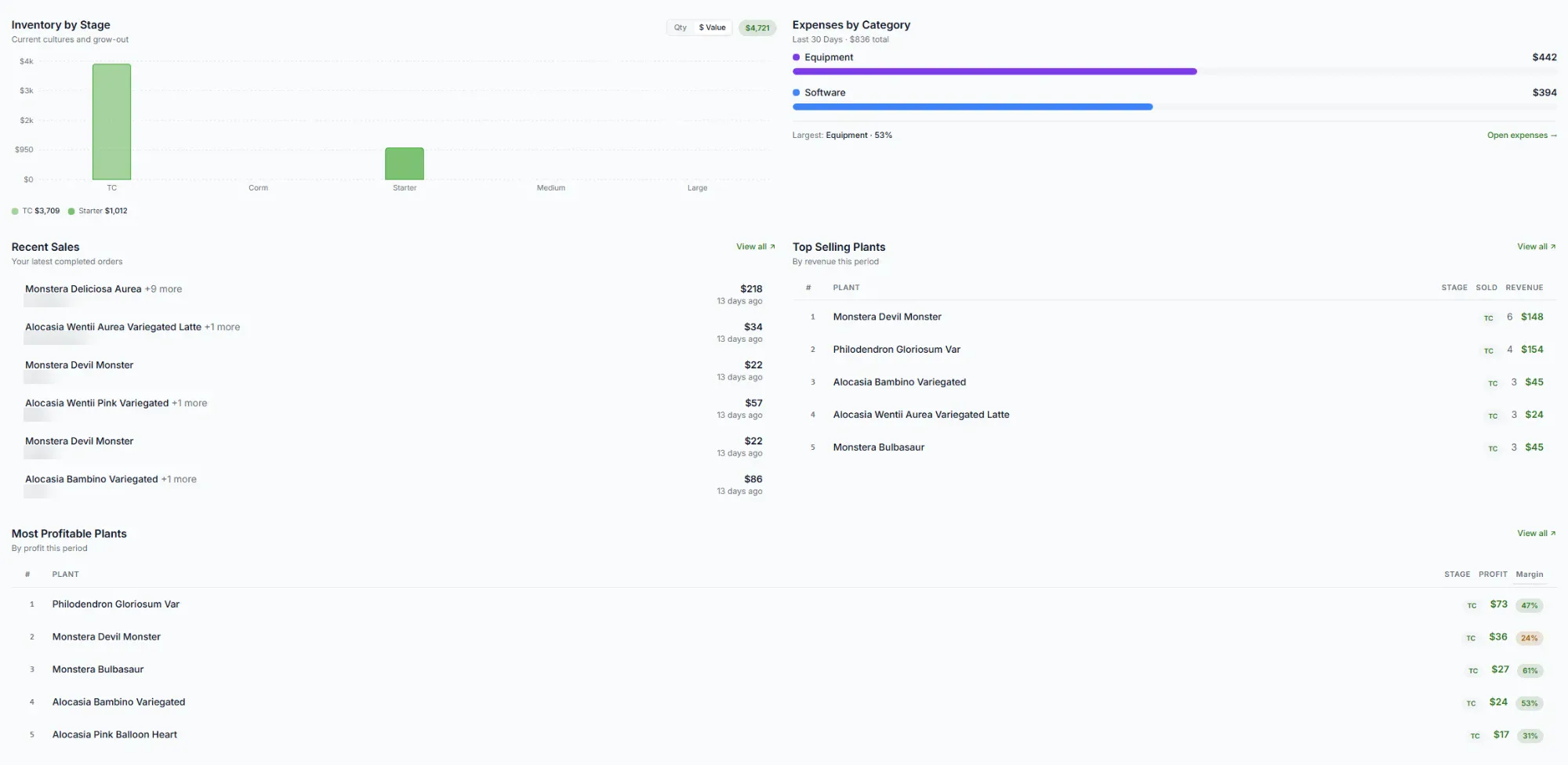Click Alocasia Bambino Variegated in Most Profitable Plants

pyautogui.click(x=118, y=702)
